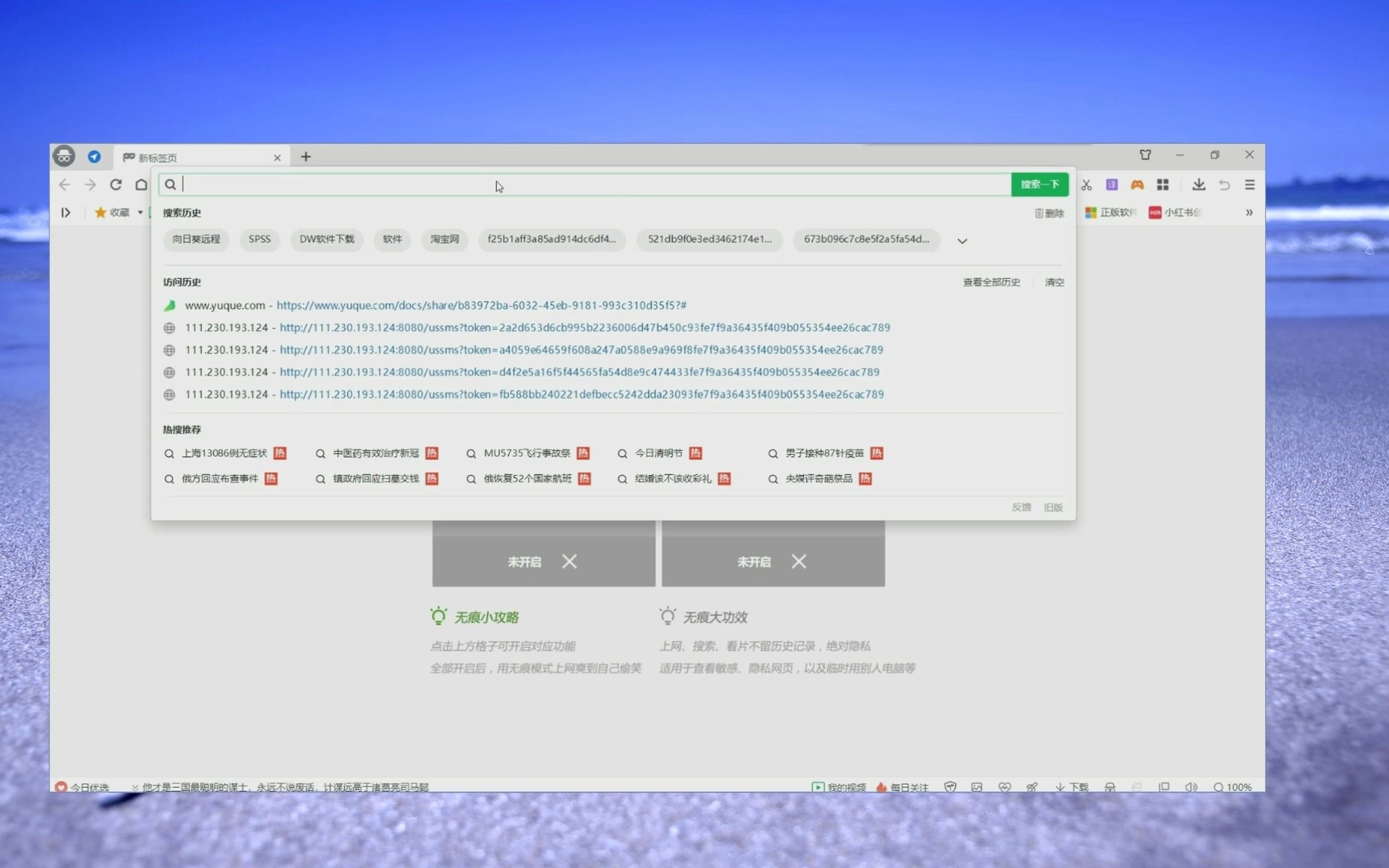Open the downloads arrow icon in toolbar

click(x=1198, y=185)
